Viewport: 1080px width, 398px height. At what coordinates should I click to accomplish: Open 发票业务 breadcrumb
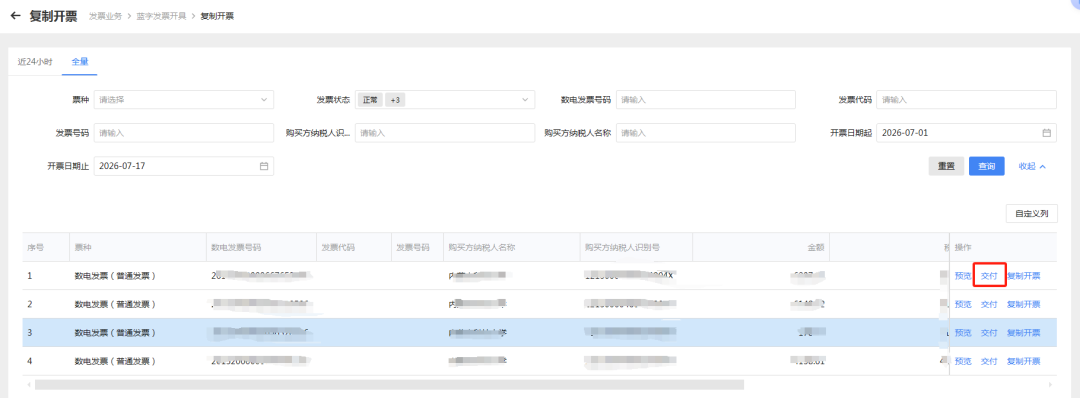pyautogui.click(x=105, y=16)
